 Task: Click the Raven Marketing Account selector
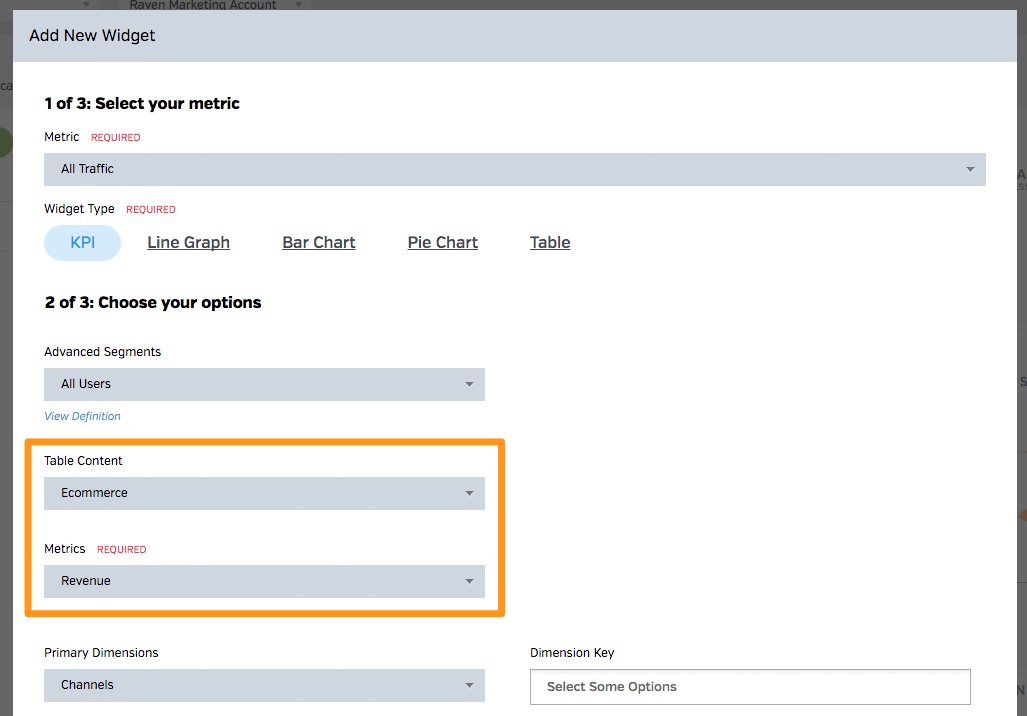pos(203,5)
